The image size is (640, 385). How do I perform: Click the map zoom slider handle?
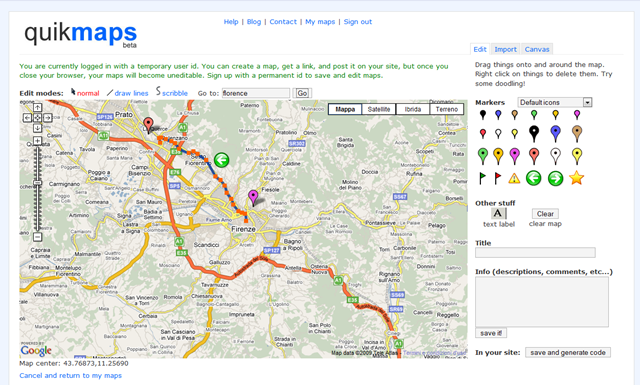point(37,182)
